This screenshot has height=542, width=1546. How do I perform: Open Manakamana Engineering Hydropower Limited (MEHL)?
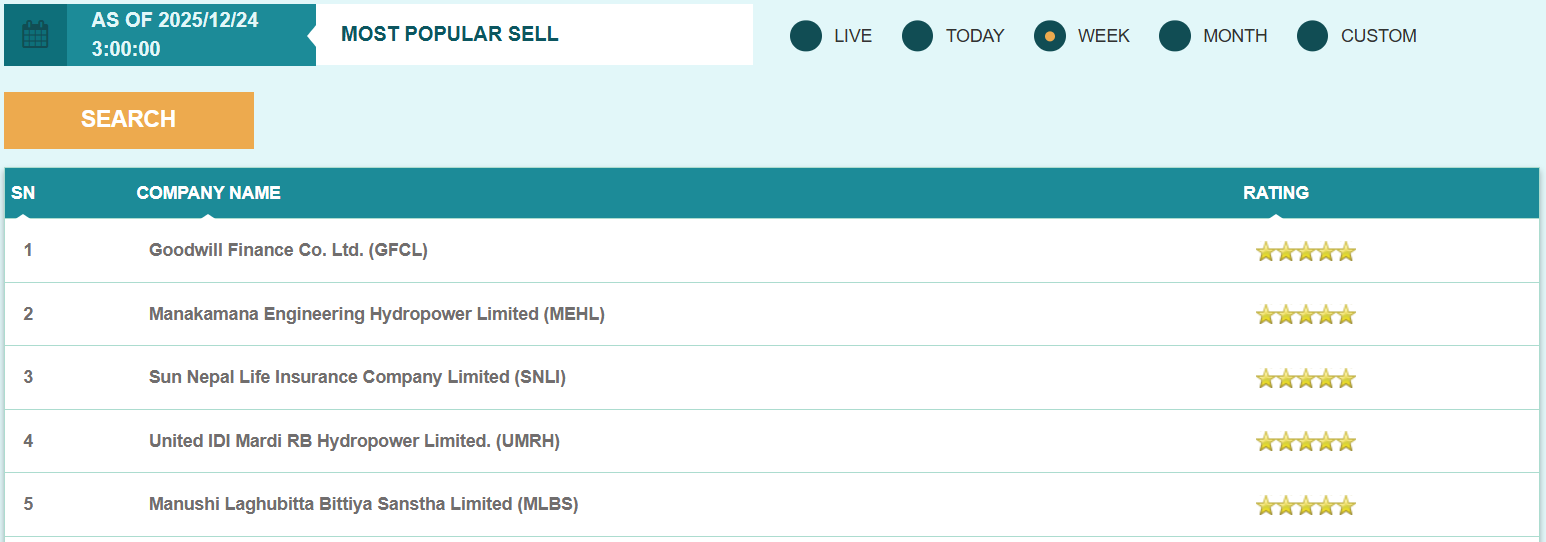tap(376, 314)
